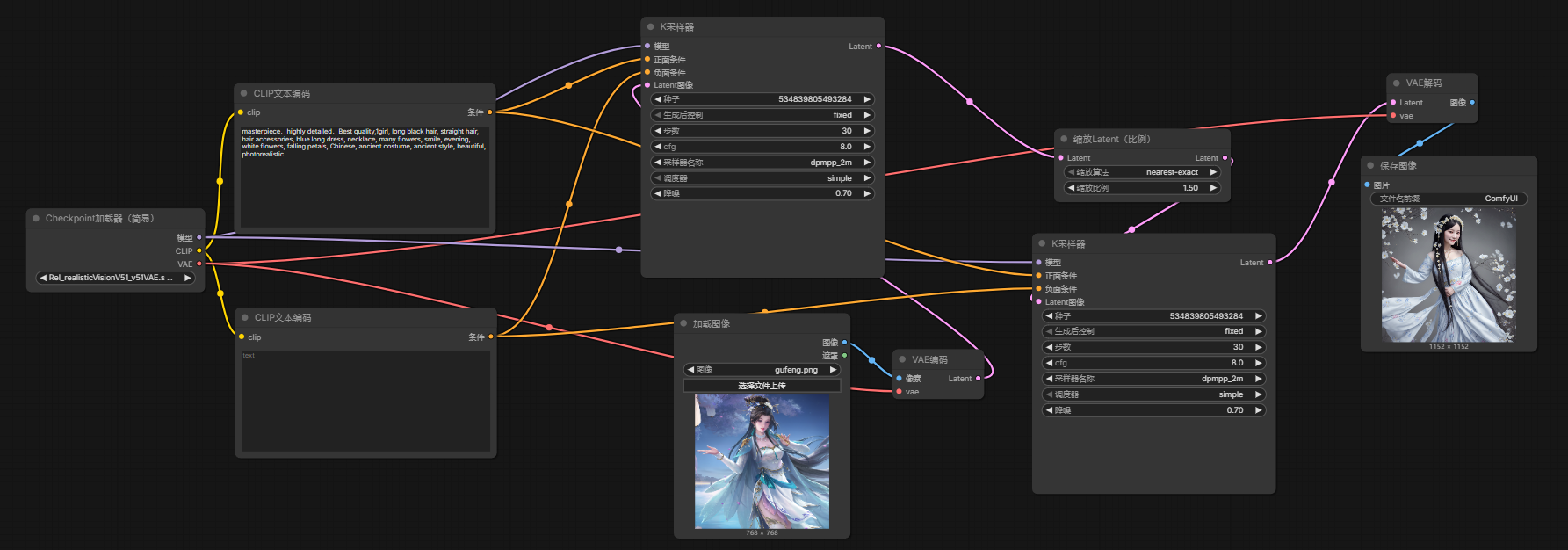Click 正面条件 input port on K采样器 feeding 缩放Latent
Screen dimensions: 1568x550
click(x=647, y=60)
